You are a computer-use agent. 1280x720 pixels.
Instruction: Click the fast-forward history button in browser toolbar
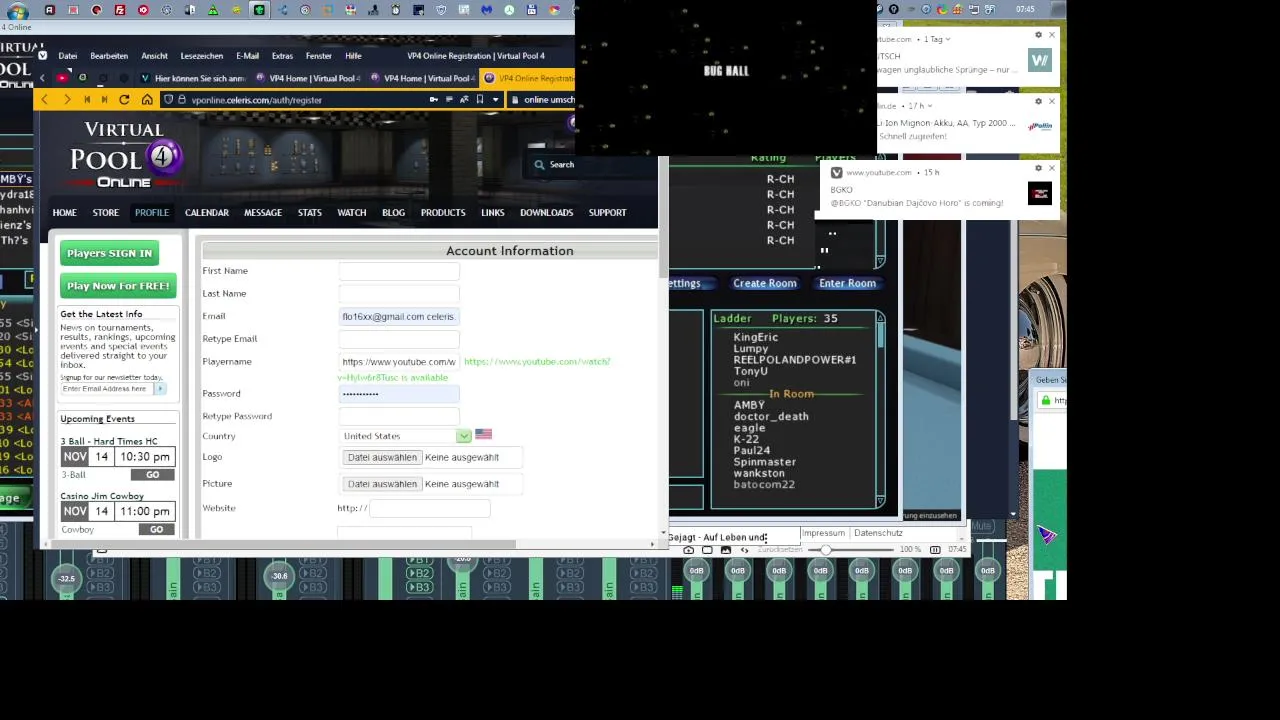[x=104, y=100]
